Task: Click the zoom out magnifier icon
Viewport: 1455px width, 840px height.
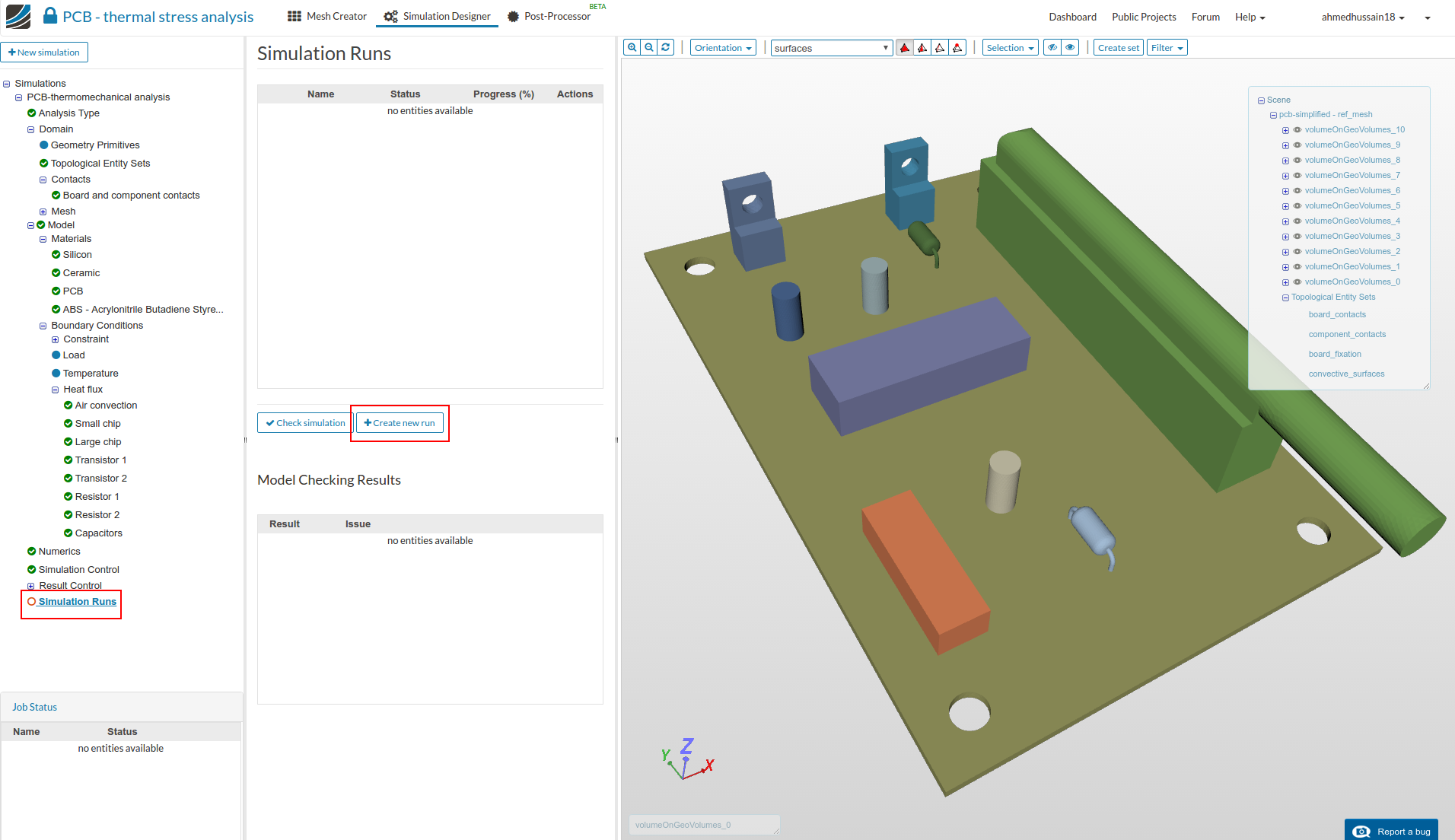Action: tap(649, 48)
